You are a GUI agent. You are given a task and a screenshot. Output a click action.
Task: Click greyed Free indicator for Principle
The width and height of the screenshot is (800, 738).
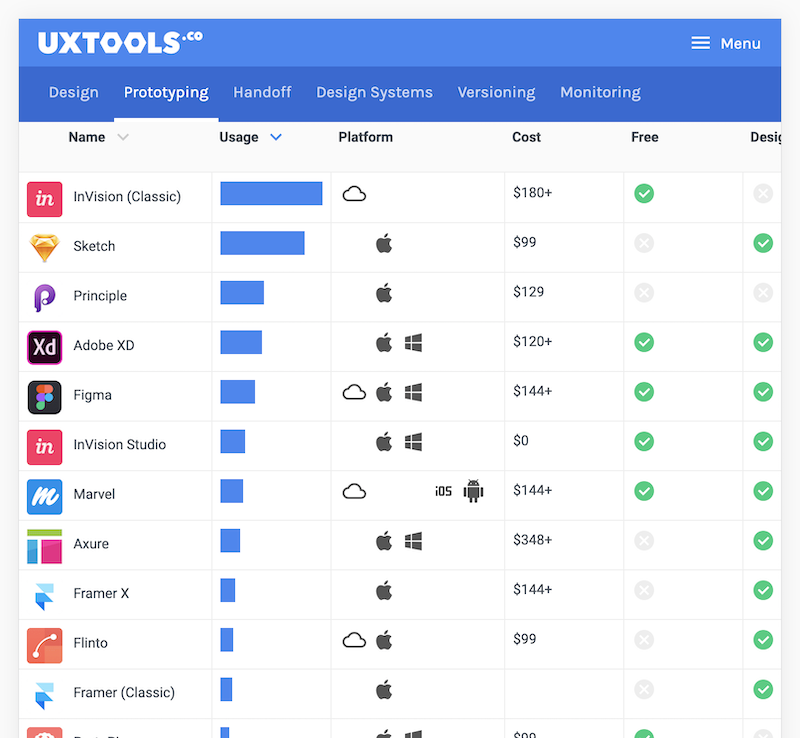(644, 292)
